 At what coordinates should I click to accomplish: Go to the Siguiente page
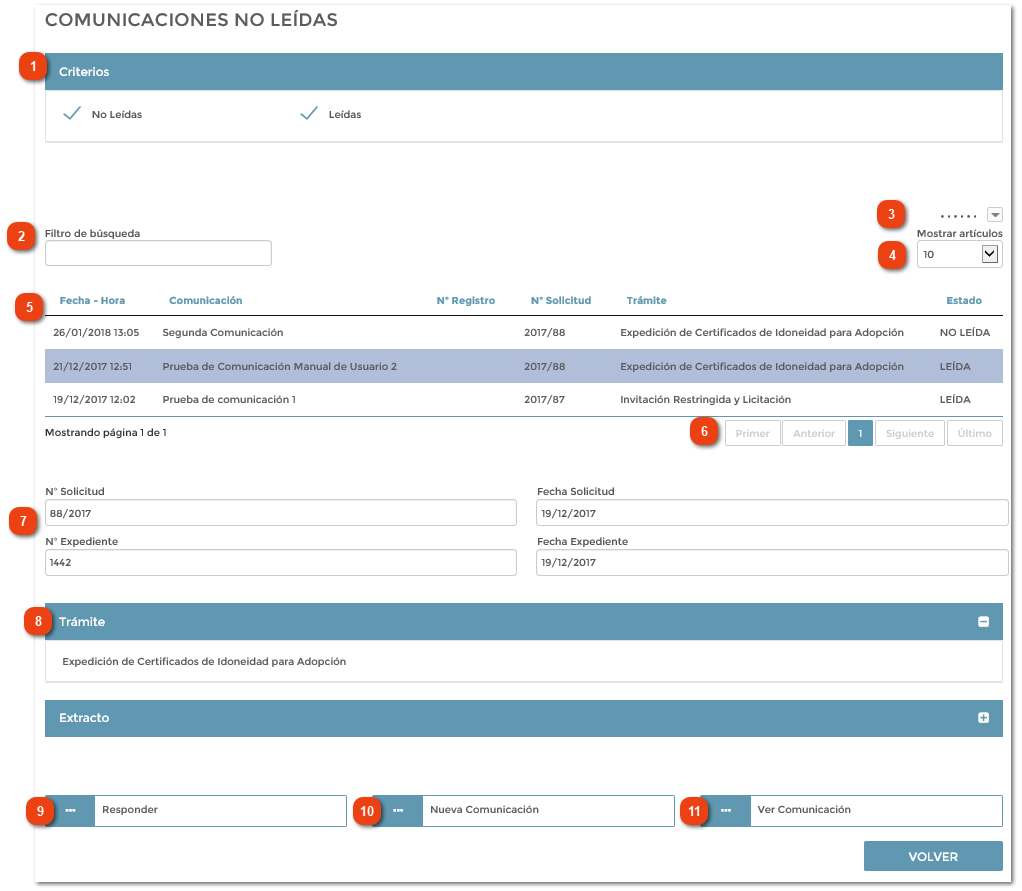click(909, 432)
